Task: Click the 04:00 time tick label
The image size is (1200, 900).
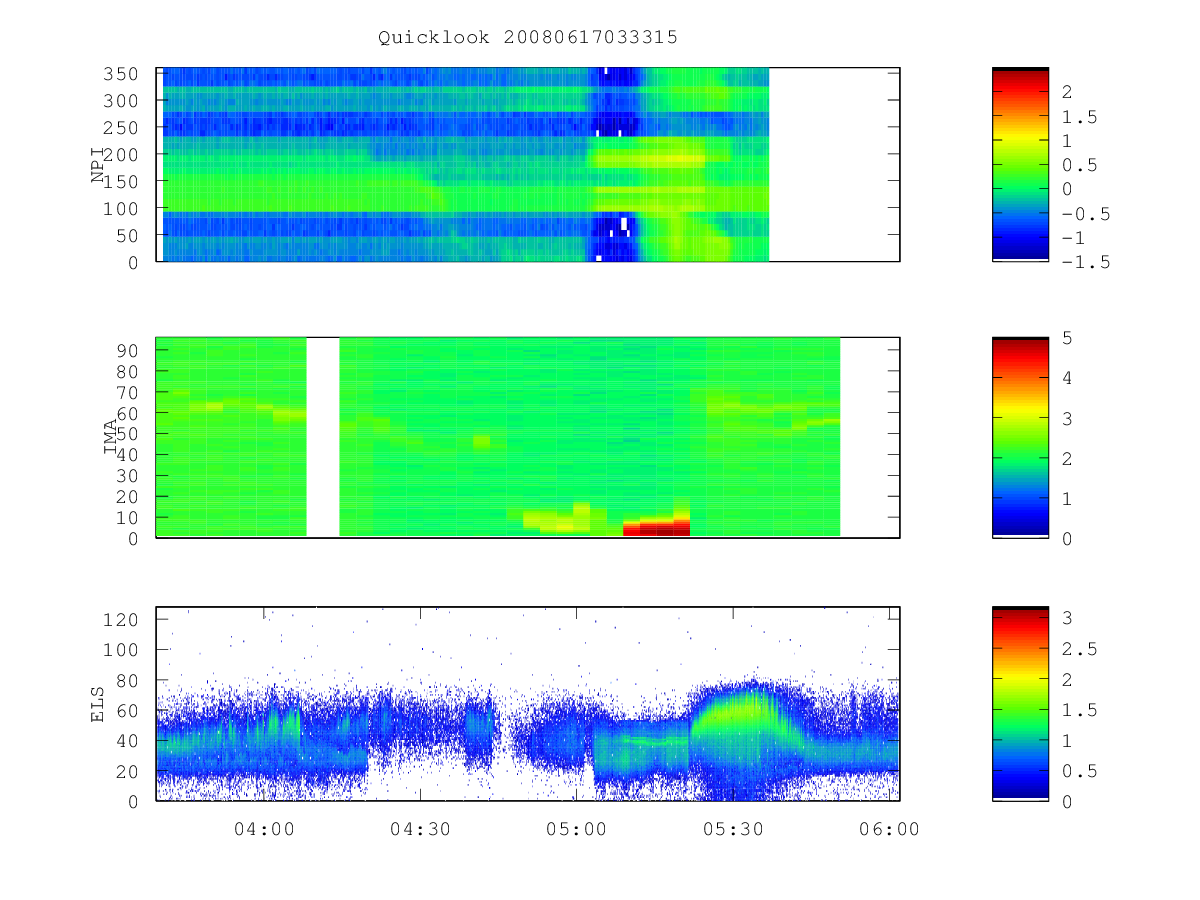Action: pos(264,828)
